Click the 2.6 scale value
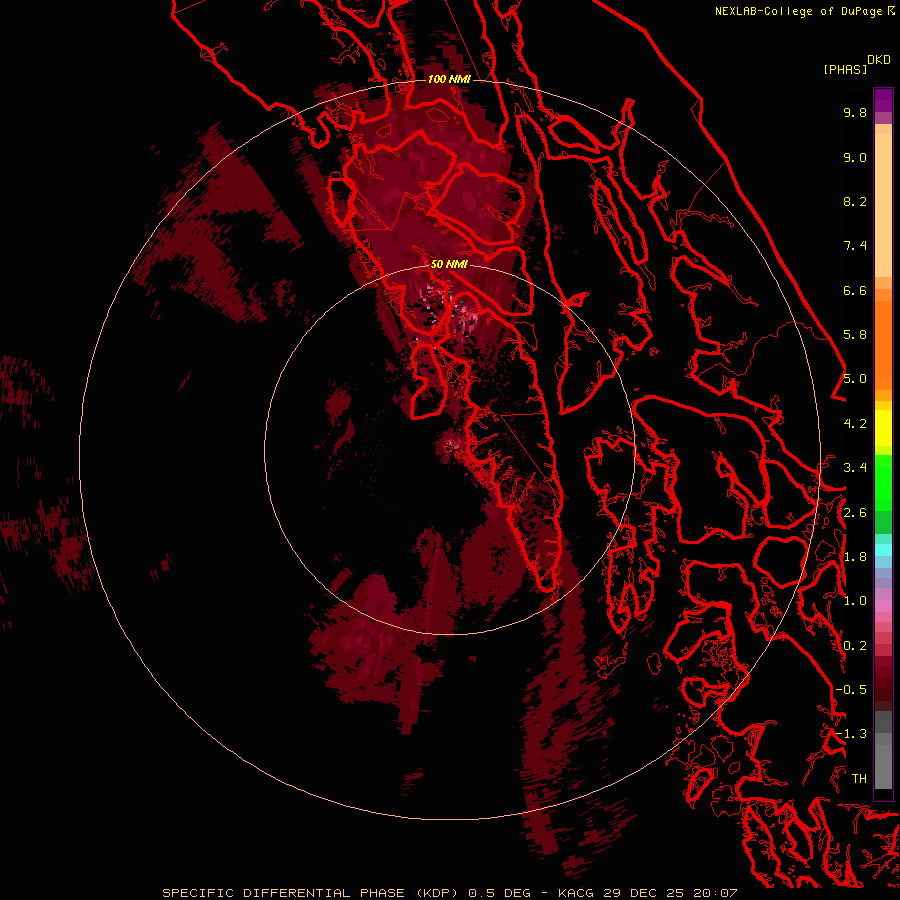 click(855, 513)
